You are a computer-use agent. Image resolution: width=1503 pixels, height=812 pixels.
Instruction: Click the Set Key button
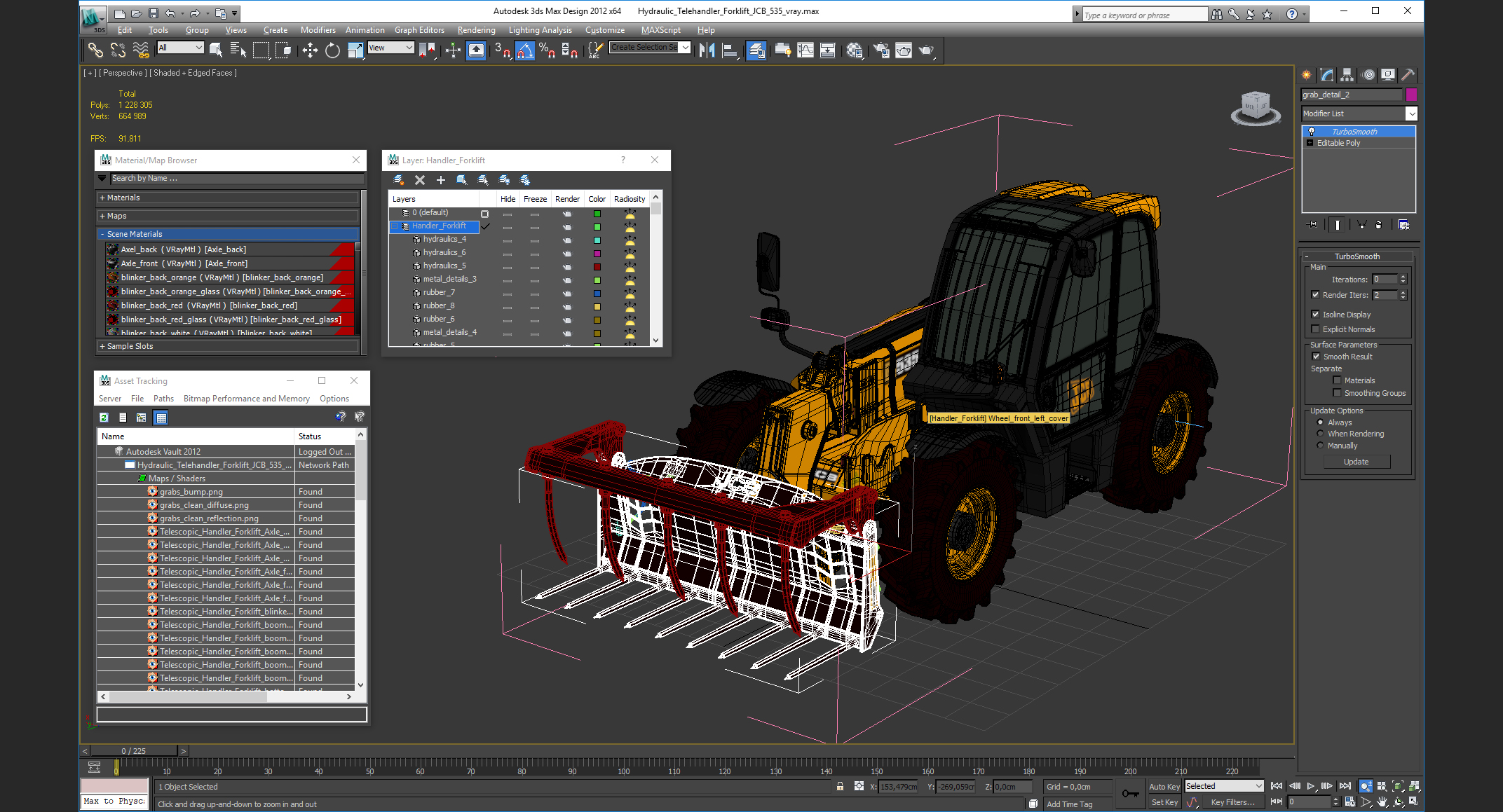click(1164, 802)
